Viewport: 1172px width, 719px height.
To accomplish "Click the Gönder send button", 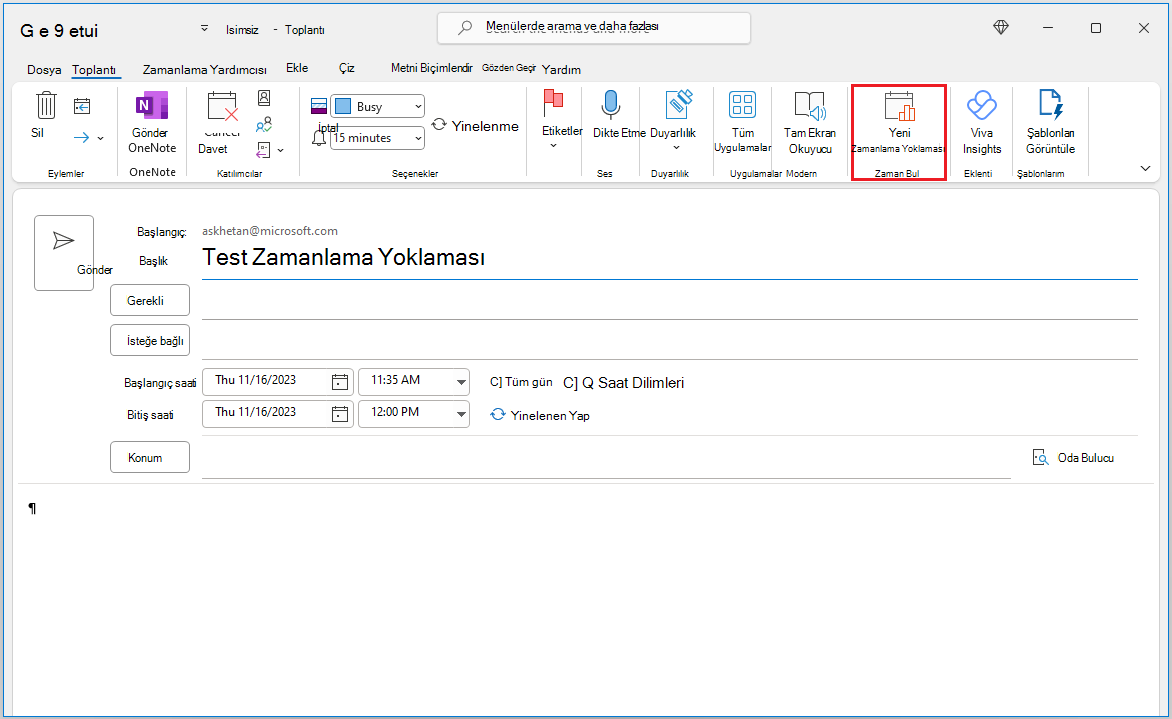I will (x=64, y=253).
